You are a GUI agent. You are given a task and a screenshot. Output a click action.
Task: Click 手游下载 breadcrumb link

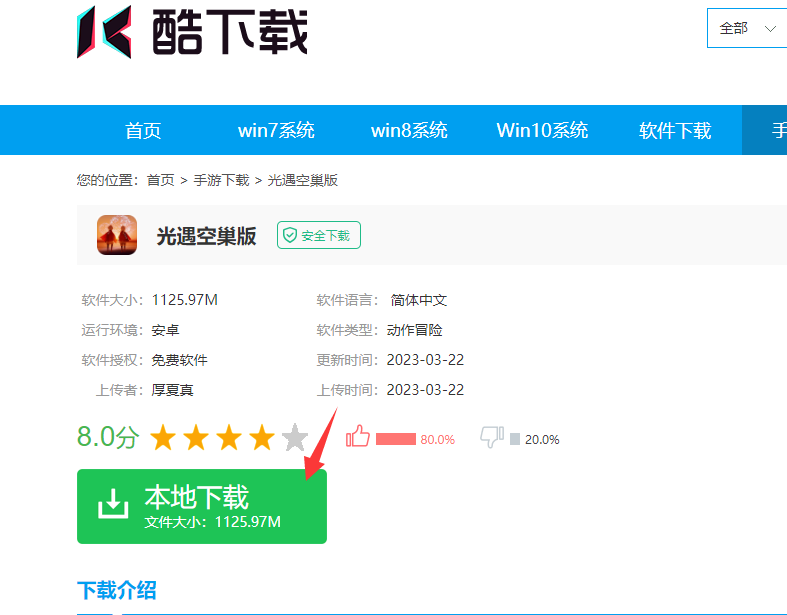pyautogui.click(x=221, y=180)
